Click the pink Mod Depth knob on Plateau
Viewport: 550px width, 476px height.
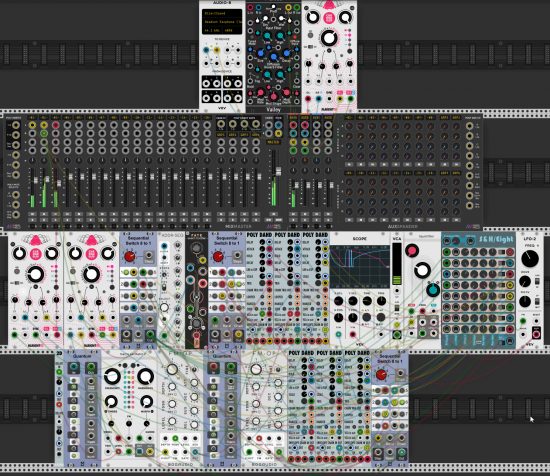[287, 93]
